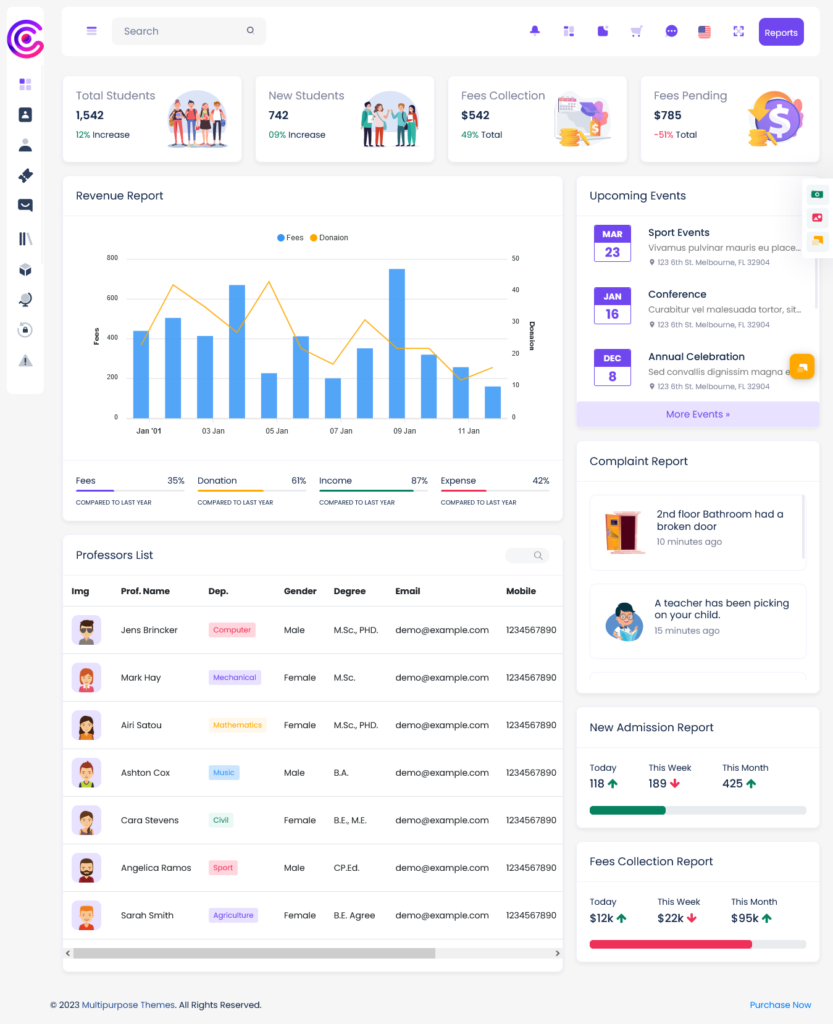This screenshot has width=833, height=1024.
Task: Open the library books section in the sidebar
Action: tap(25, 237)
